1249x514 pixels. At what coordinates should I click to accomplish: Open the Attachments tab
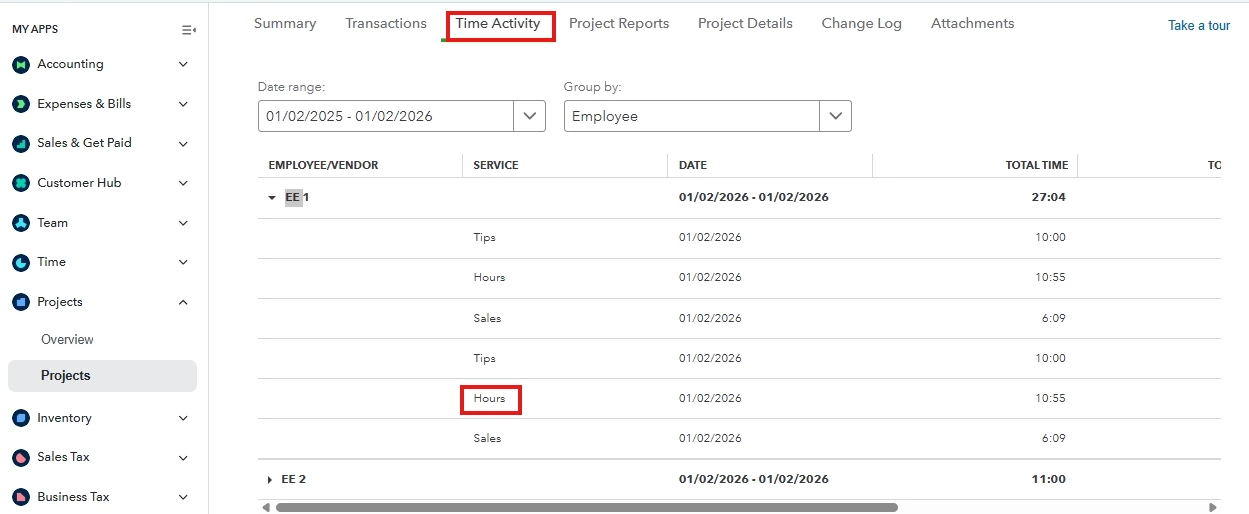[972, 23]
